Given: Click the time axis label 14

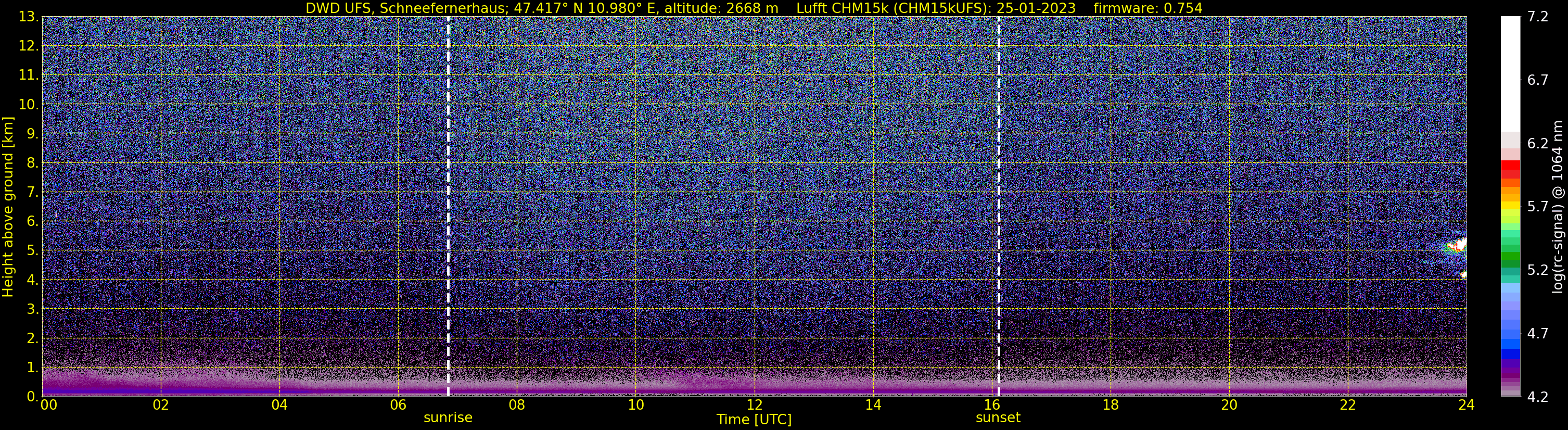Looking at the screenshot, I should point(873,406).
